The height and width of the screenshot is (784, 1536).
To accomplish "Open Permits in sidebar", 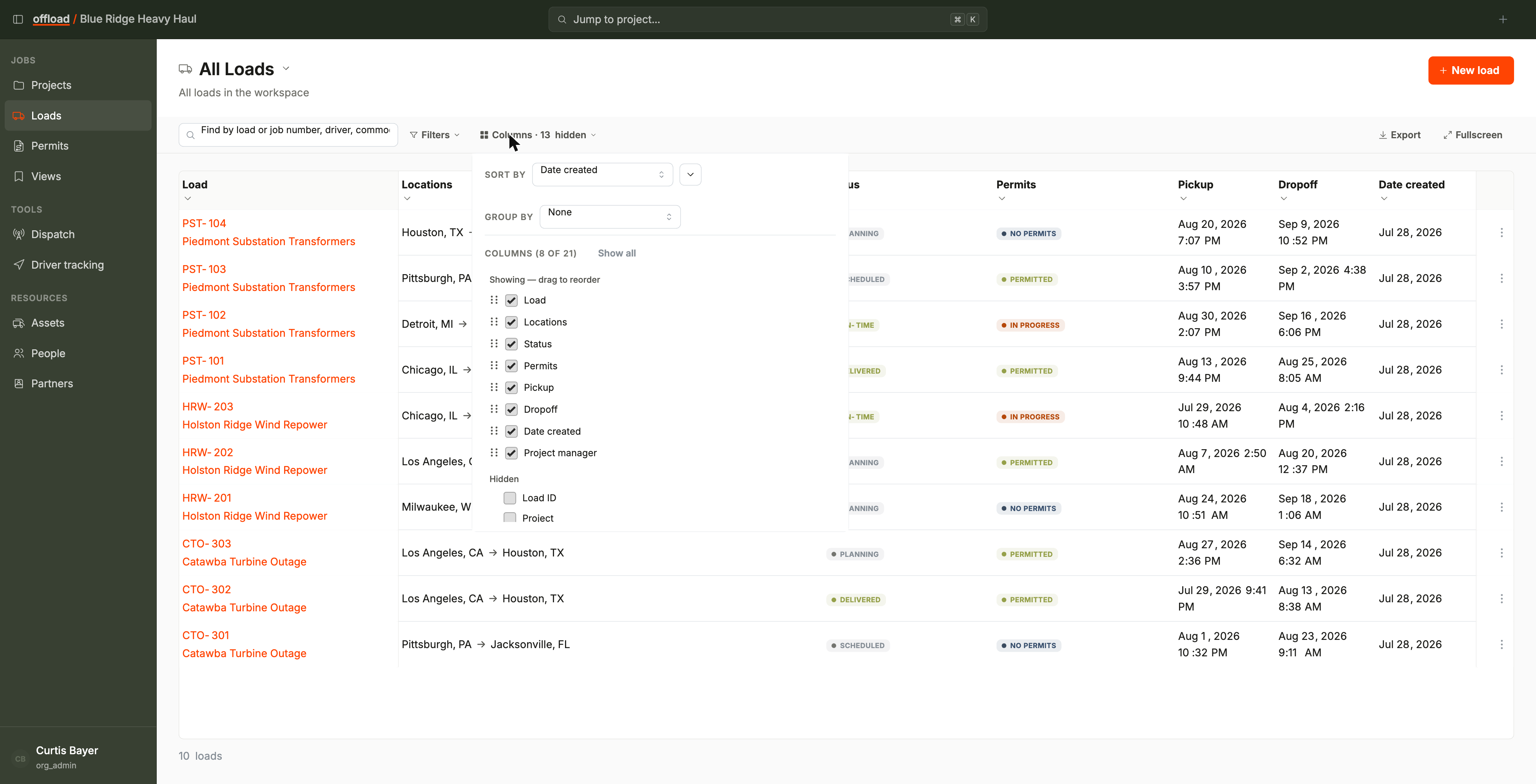I will pos(78,146).
